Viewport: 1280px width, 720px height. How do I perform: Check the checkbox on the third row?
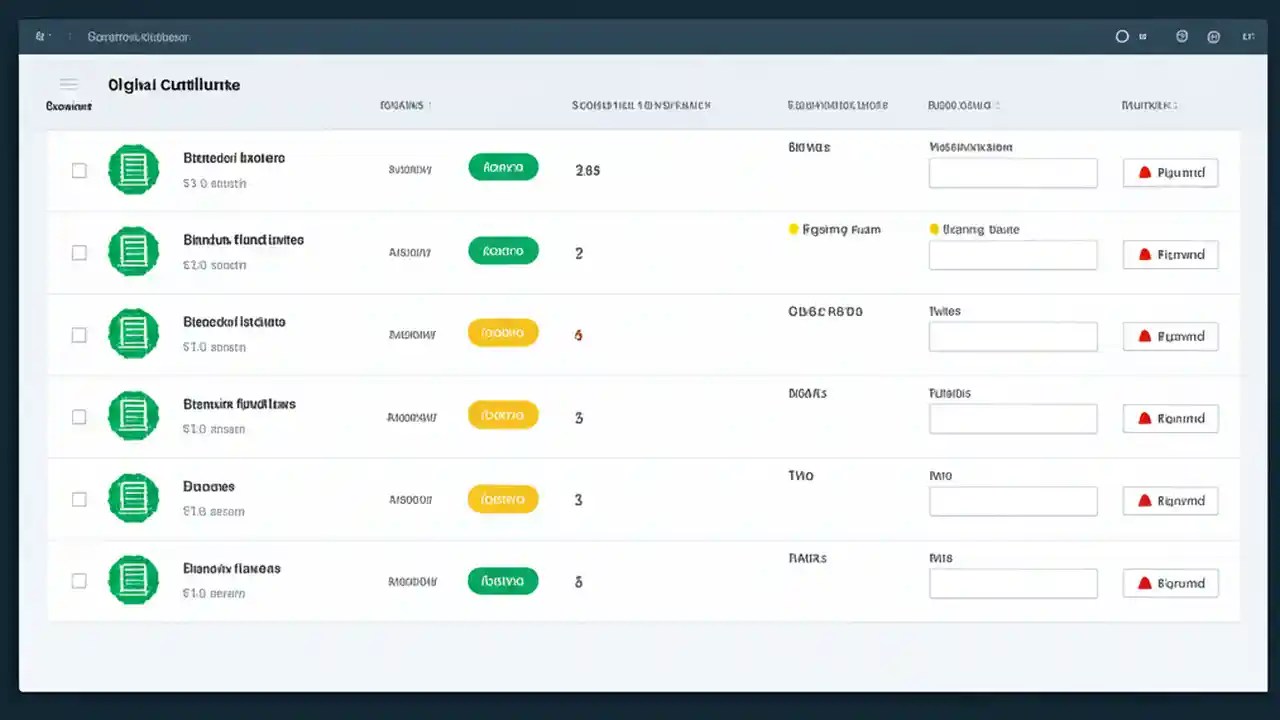pyautogui.click(x=79, y=335)
